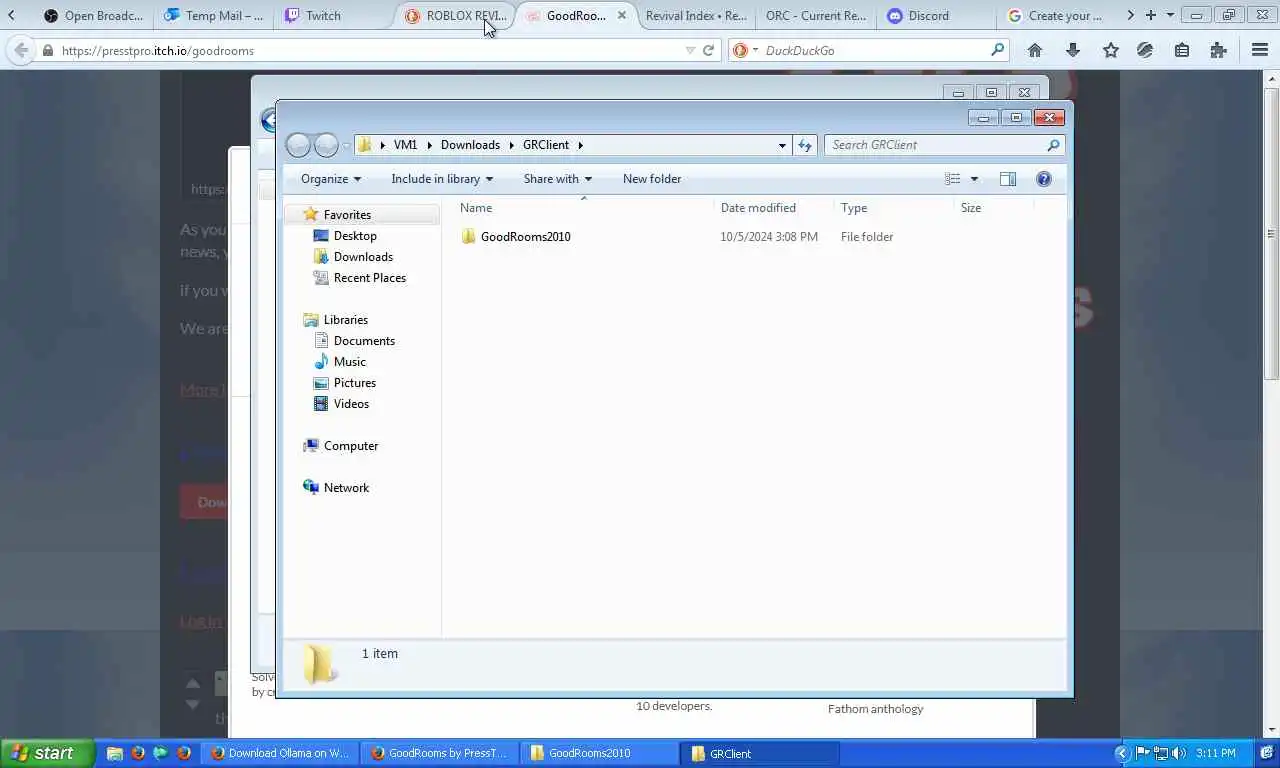Open Firefox downloads arrow

(x=1073, y=50)
